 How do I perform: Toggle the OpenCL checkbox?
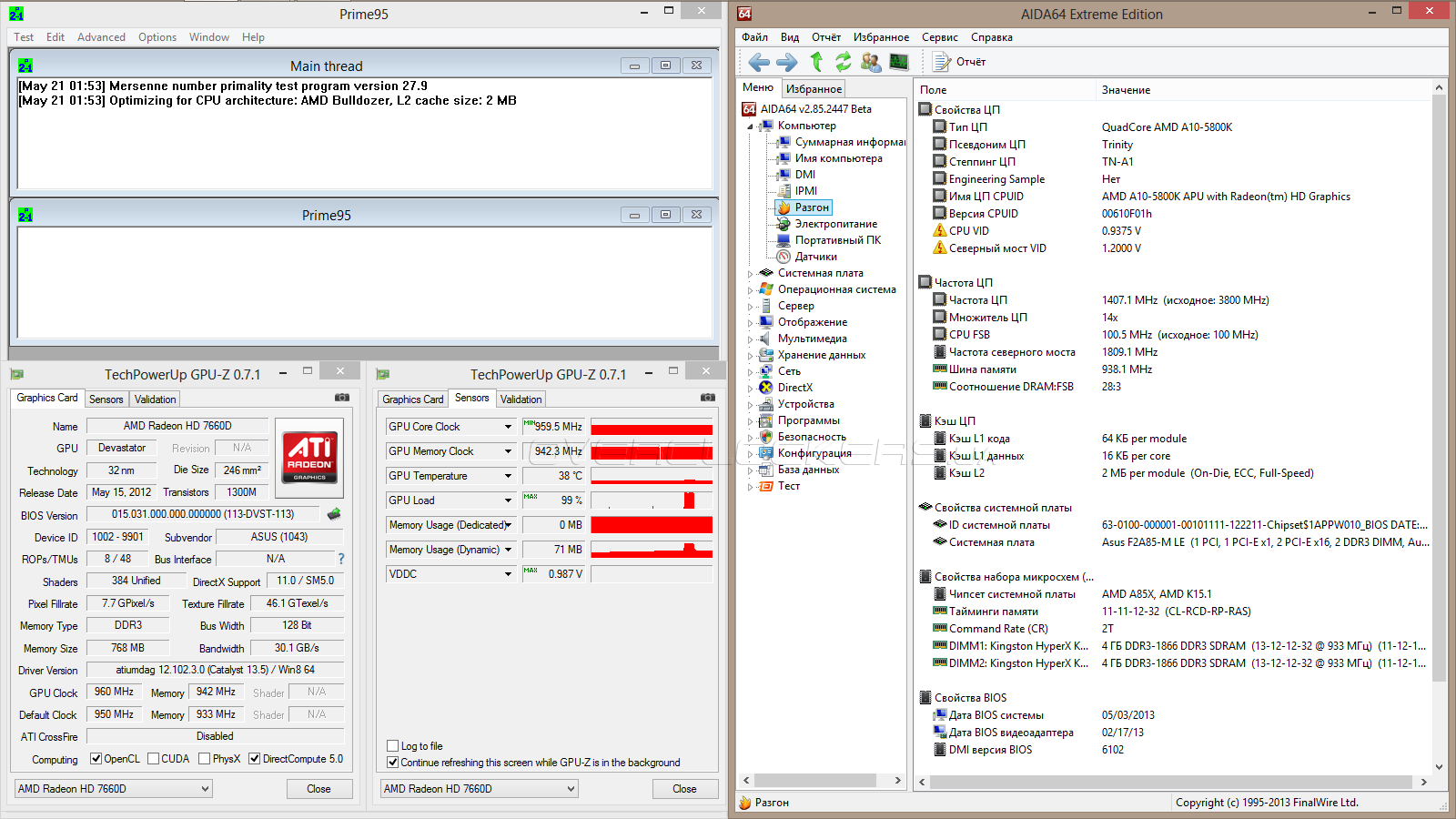tap(96, 759)
